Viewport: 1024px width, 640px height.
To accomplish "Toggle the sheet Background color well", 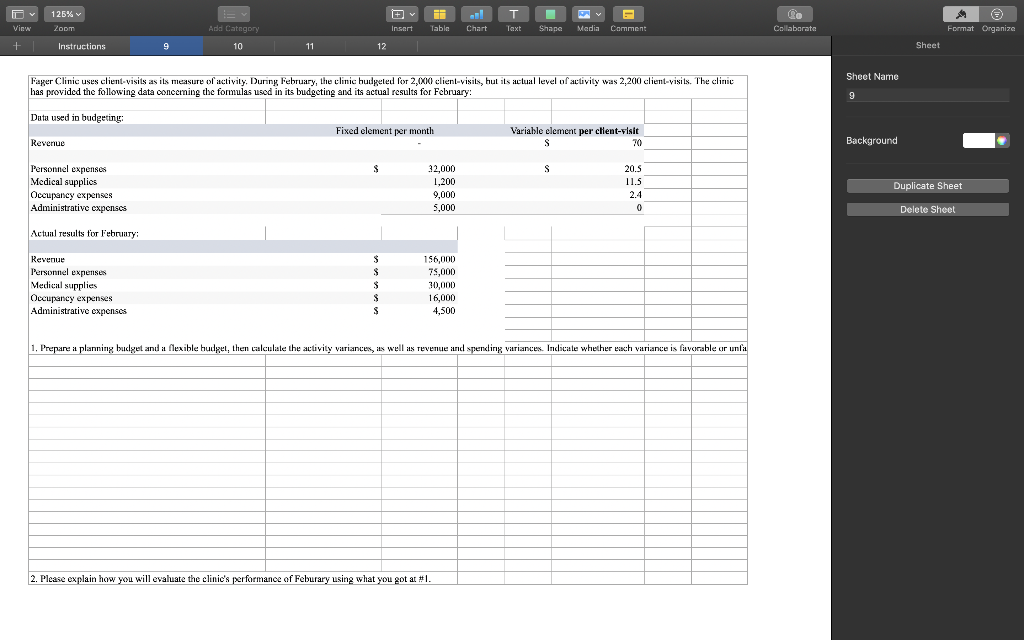I will (x=977, y=140).
